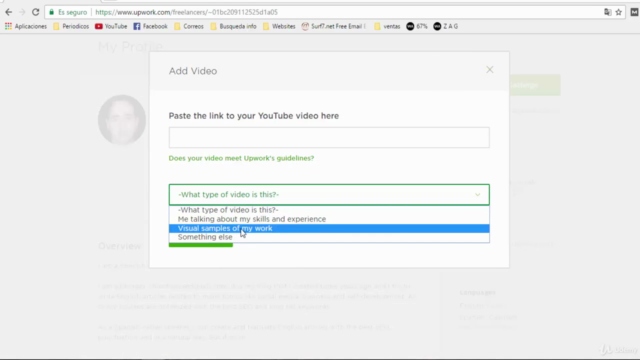Open the YouTube bookmark
The width and height of the screenshot is (640, 360).
[111, 26]
